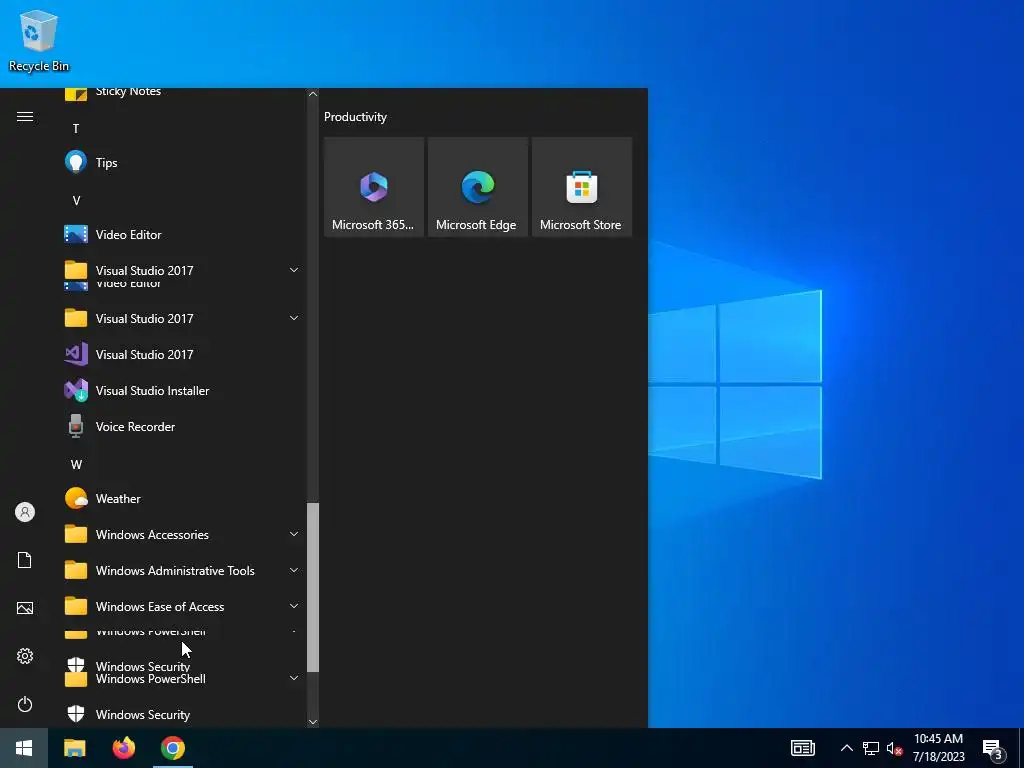The height and width of the screenshot is (768, 1024).
Task: Expand Windows Administrative Tools chevron
Action: 294,570
